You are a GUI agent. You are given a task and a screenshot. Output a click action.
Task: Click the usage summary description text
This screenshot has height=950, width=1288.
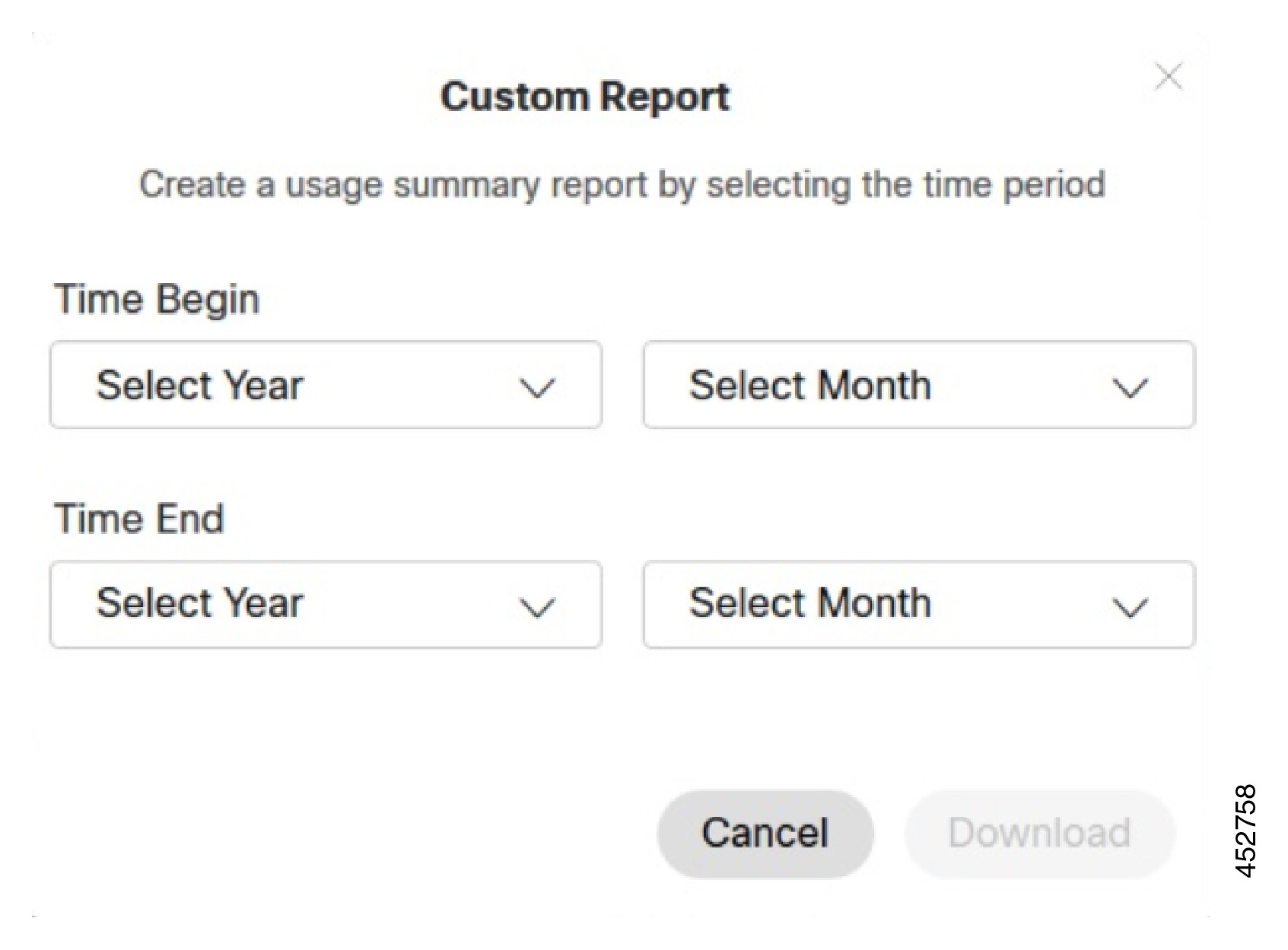pos(622,183)
